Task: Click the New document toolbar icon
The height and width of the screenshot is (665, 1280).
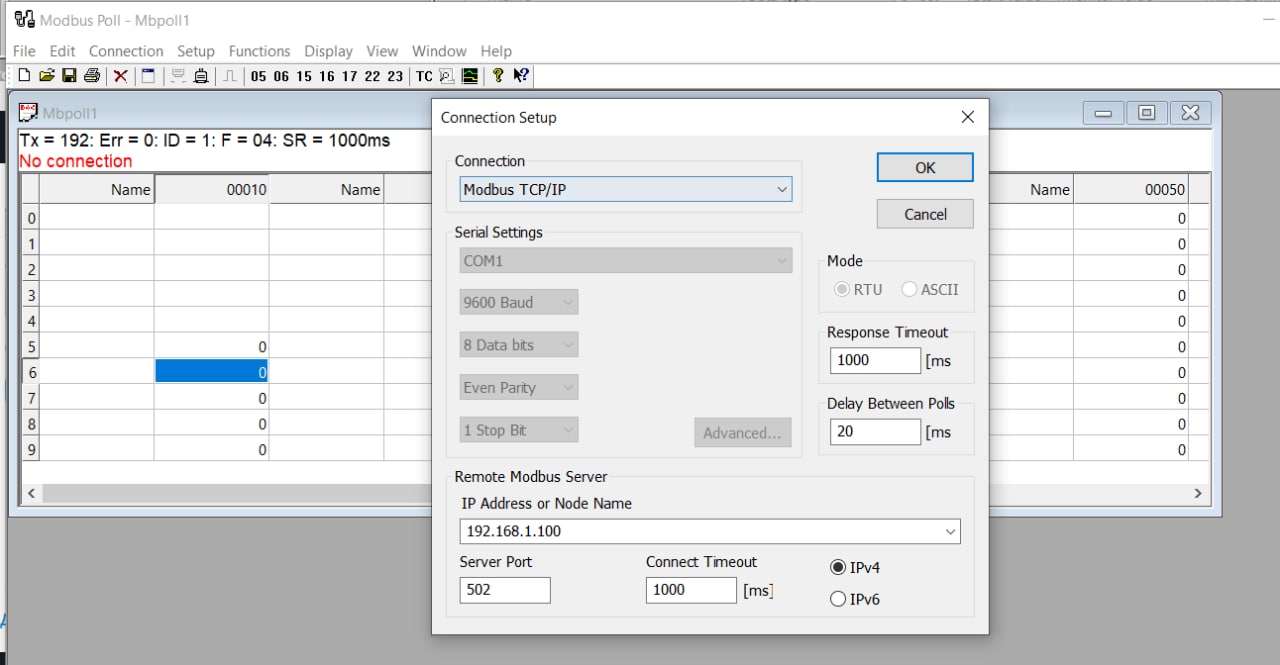Action: click(x=24, y=76)
